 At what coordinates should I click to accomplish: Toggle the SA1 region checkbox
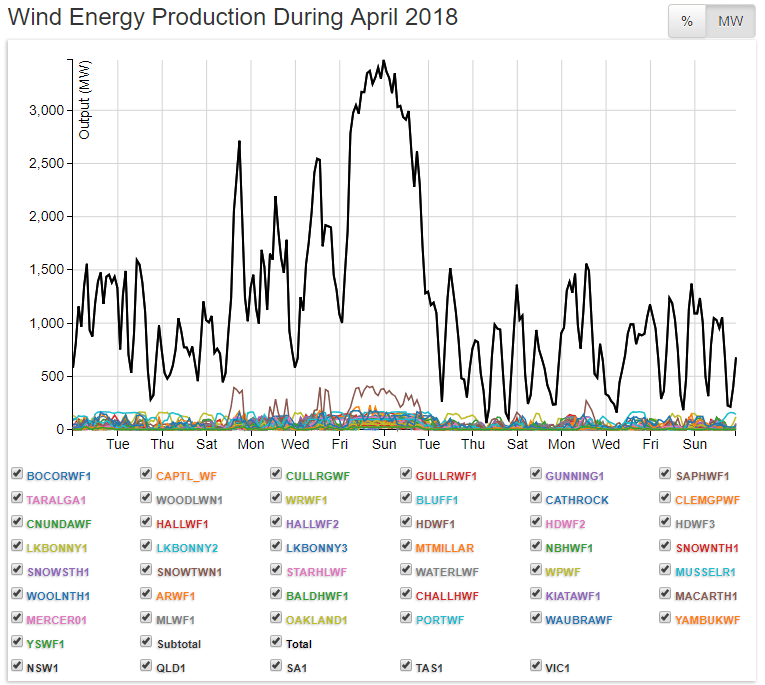pos(277,665)
